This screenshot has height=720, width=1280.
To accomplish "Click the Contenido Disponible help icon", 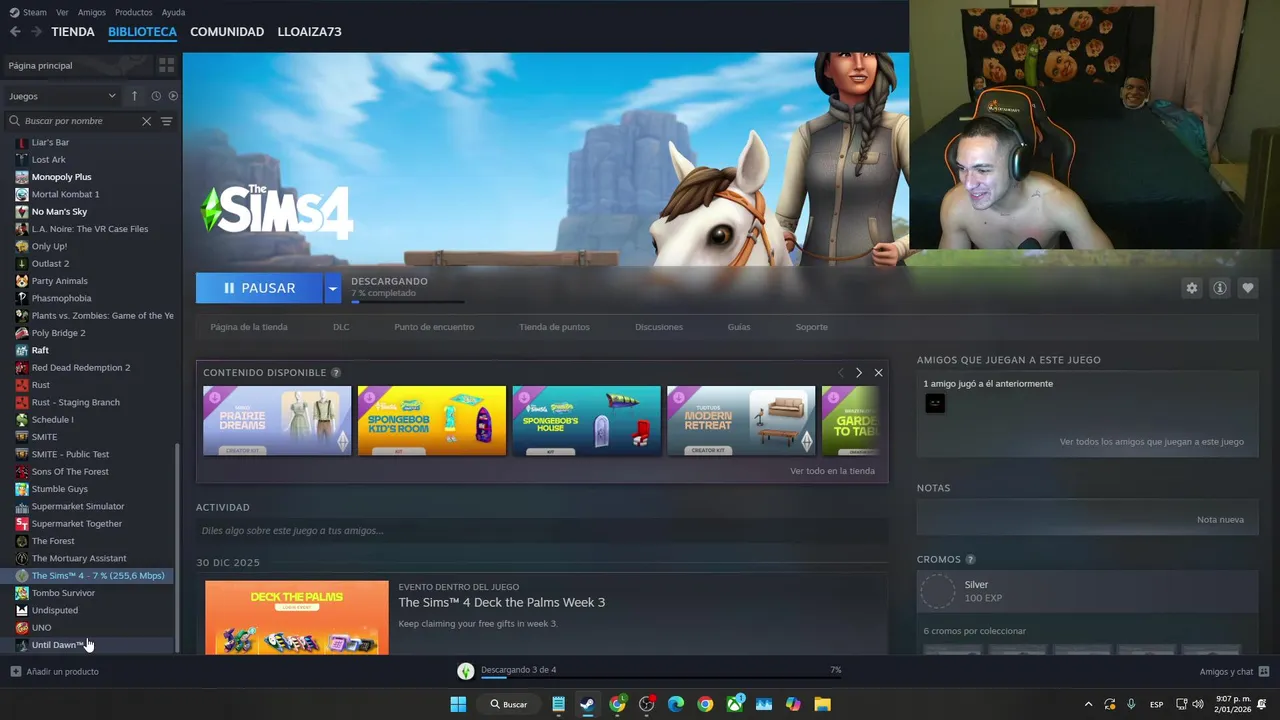I will click(x=336, y=373).
